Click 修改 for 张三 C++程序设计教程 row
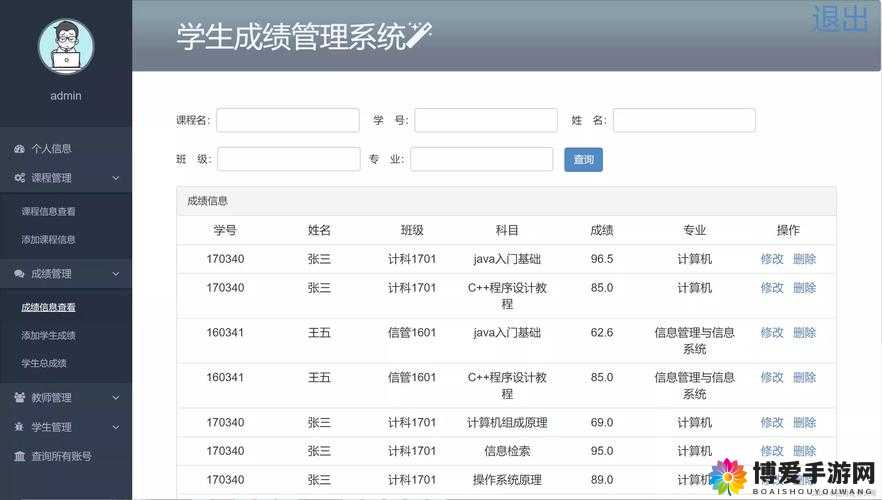 coord(772,288)
